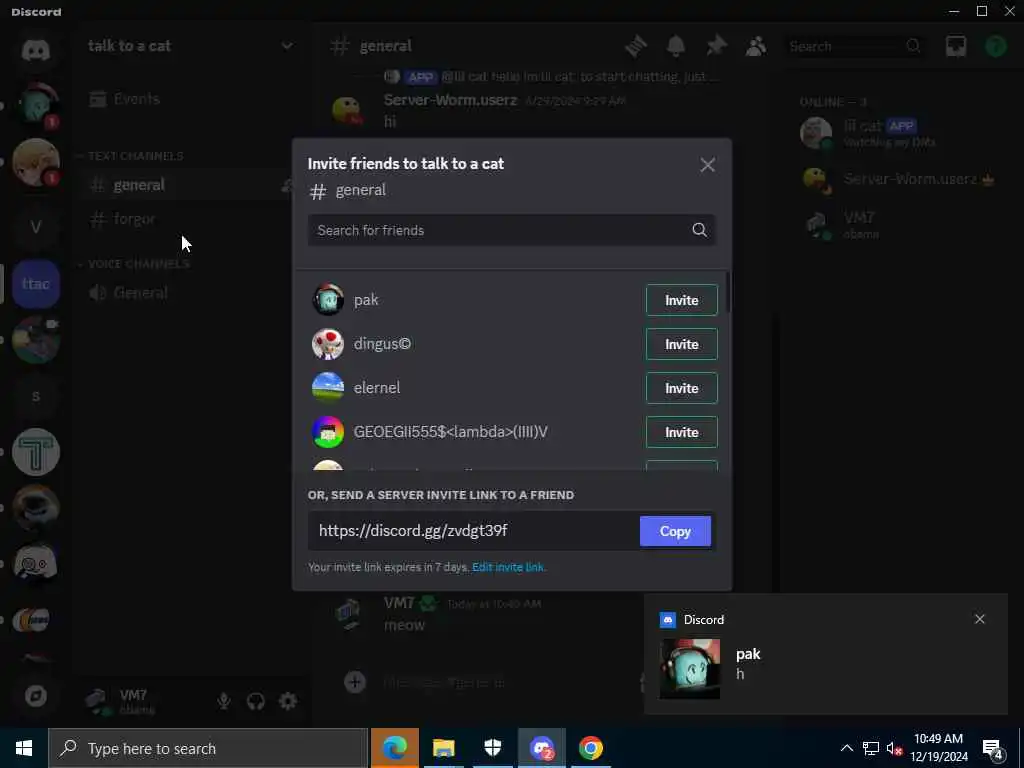Open Windows Start menu

(x=24, y=748)
